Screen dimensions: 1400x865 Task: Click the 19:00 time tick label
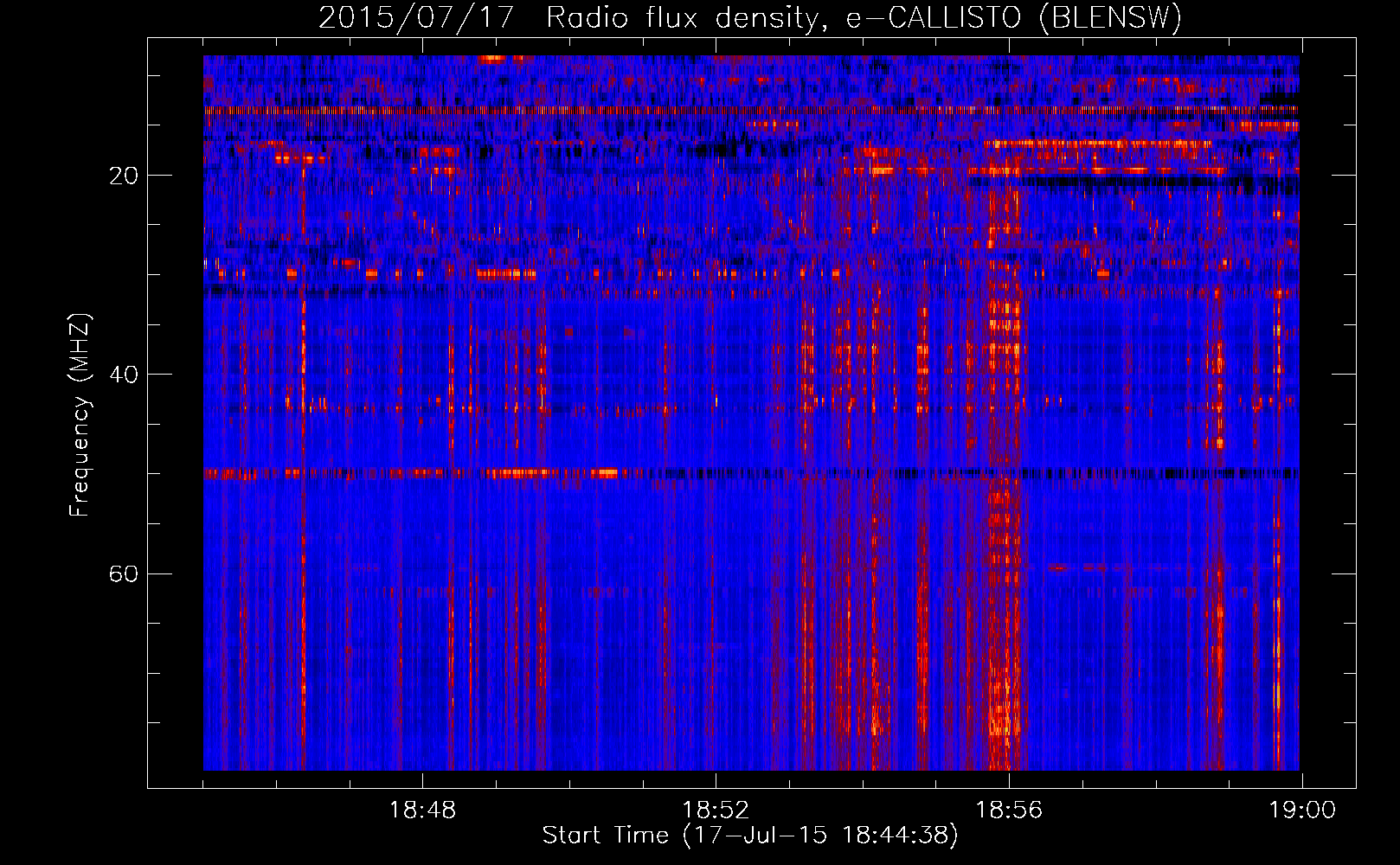click(x=1302, y=811)
